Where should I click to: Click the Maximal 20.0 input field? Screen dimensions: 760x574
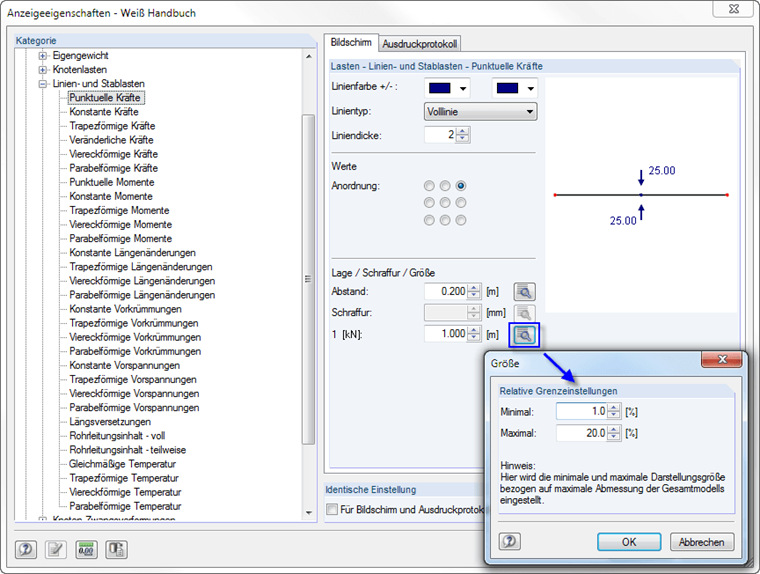click(x=582, y=433)
